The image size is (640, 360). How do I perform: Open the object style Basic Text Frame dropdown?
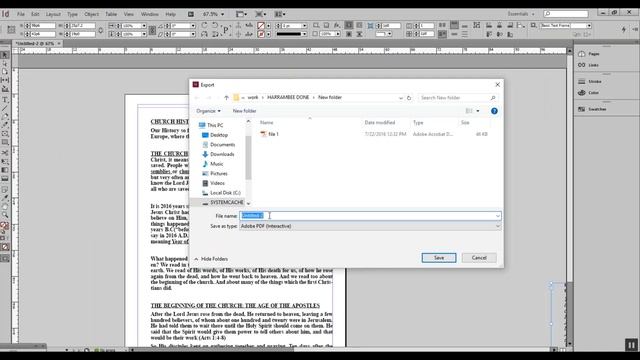click(x=589, y=26)
